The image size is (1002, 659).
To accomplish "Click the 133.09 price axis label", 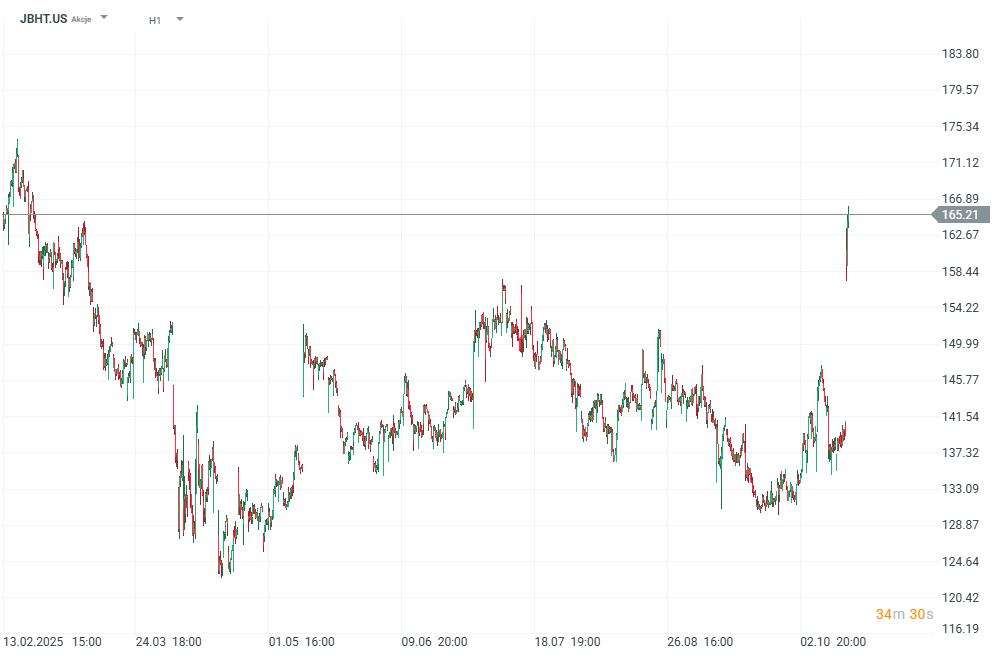I will 959,489.
